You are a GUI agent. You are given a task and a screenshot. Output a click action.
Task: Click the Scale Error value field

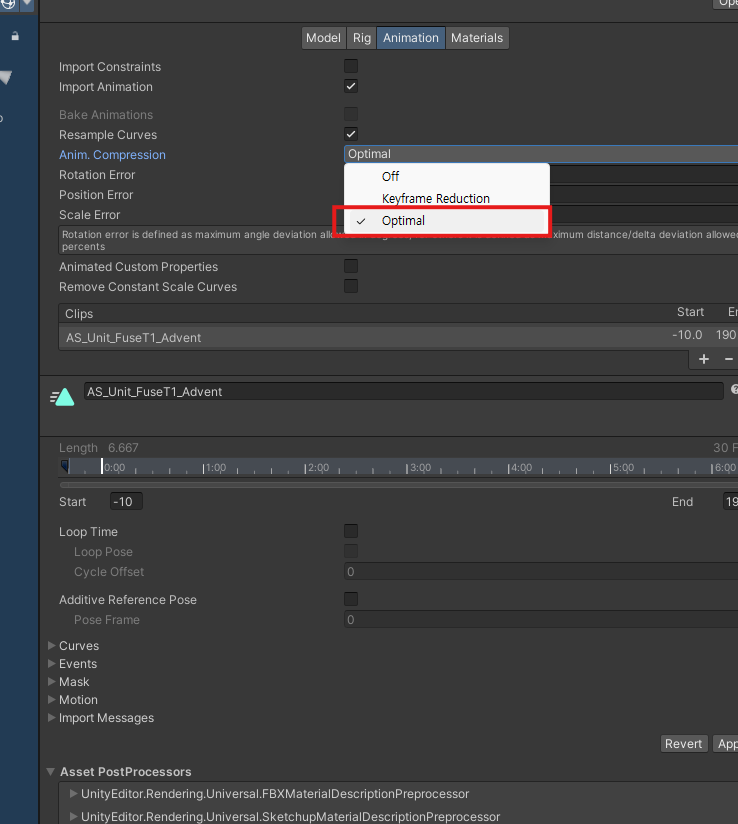click(x=644, y=214)
